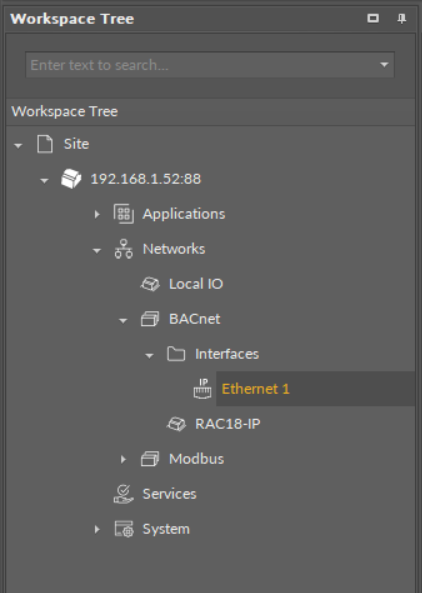The image size is (422, 593).
Task: Click the Applications grid icon
Action: pos(124,214)
